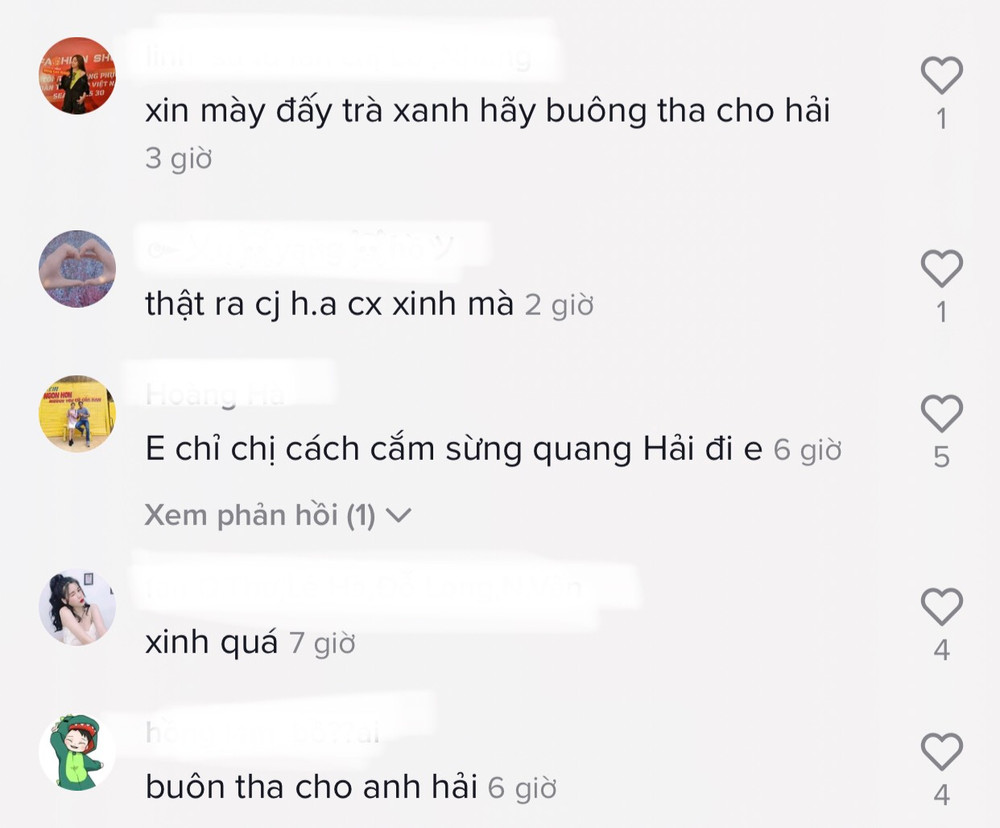
Task: Select the comment 'xin mày đấy trà xanh'
Action: (488, 111)
